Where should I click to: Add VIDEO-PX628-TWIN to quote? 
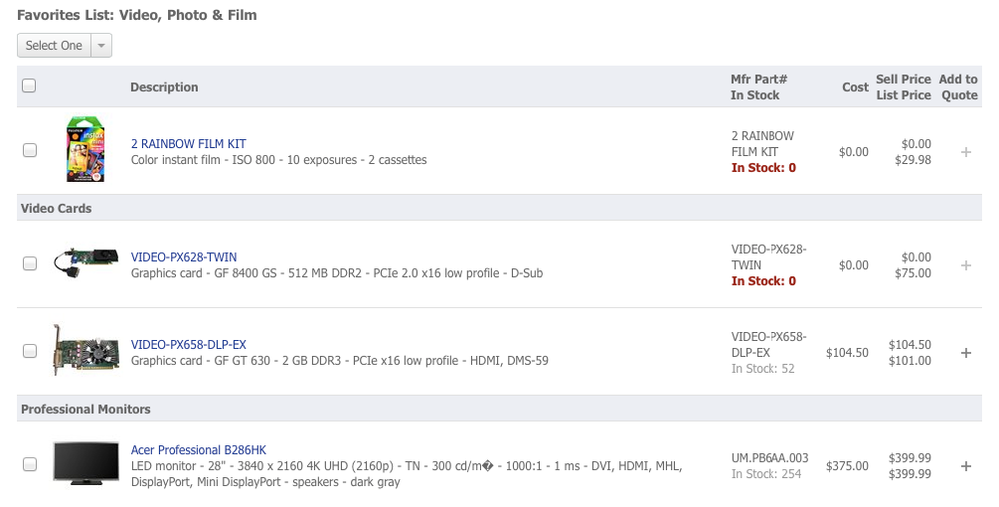coord(965,265)
